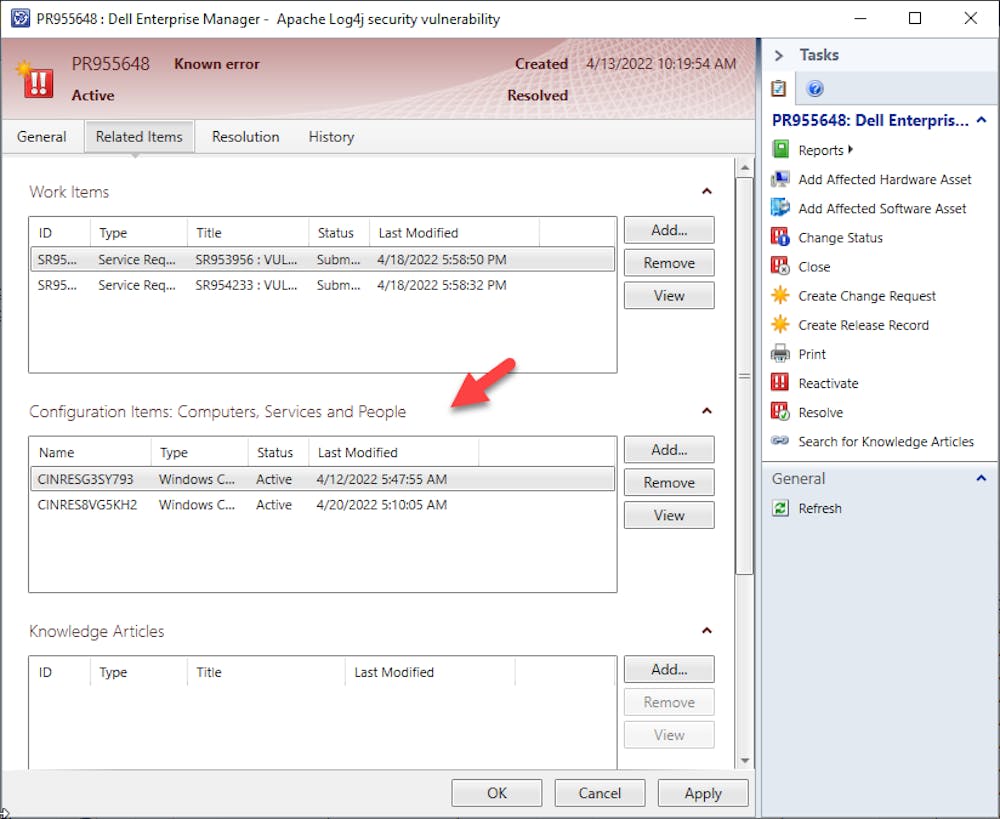
Task: Select Add Affected Software Asset
Action: [x=884, y=208]
